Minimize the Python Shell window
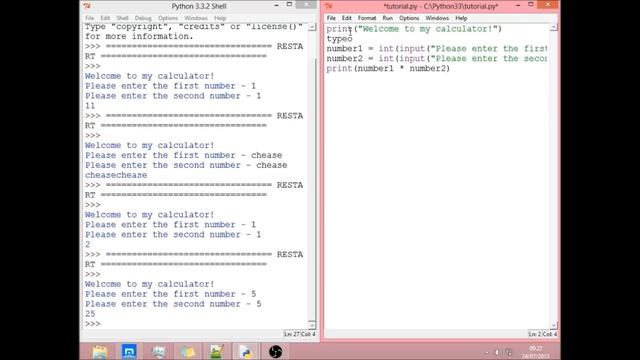Viewport: 640px width, 360px height. pyautogui.click(x=276, y=5)
